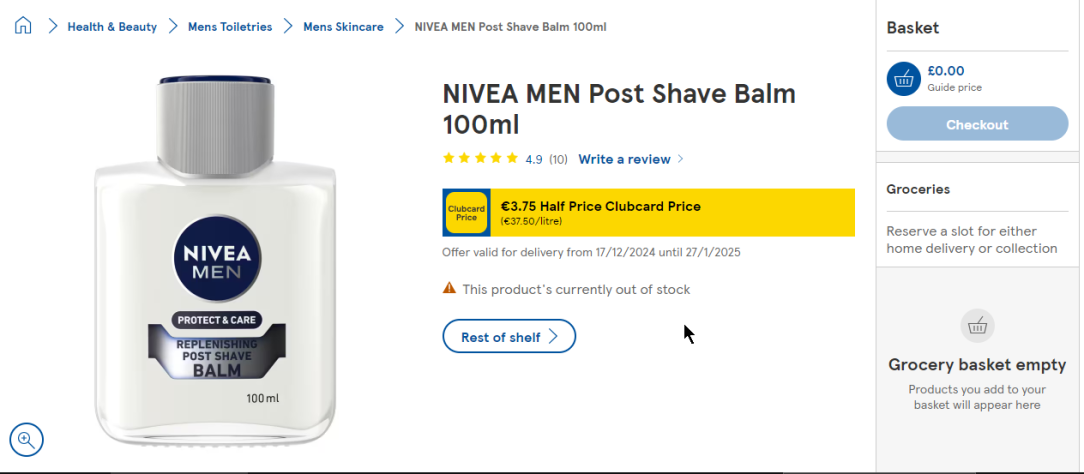Image resolution: width=1084 pixels, height=474 pixels.
Task: Go to Mens Toiletries breadcrumb
Action: (x=230, y=27)
